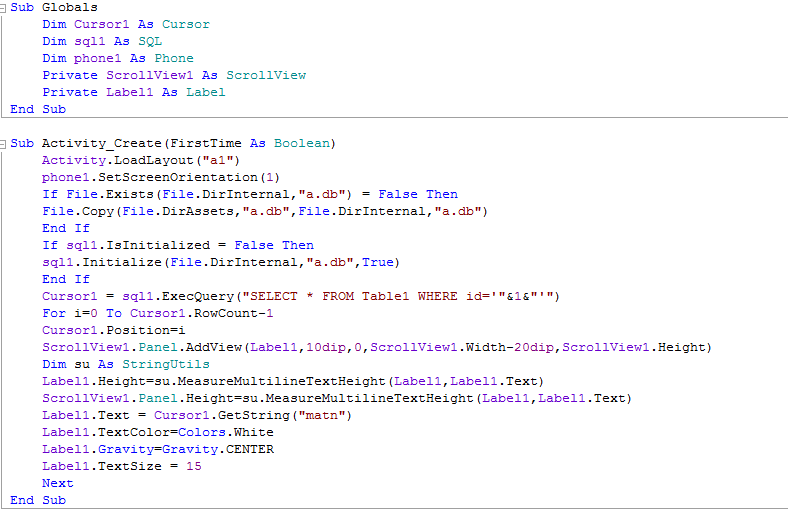Click the sql1.Initialize statement line

tap(220, 262)
